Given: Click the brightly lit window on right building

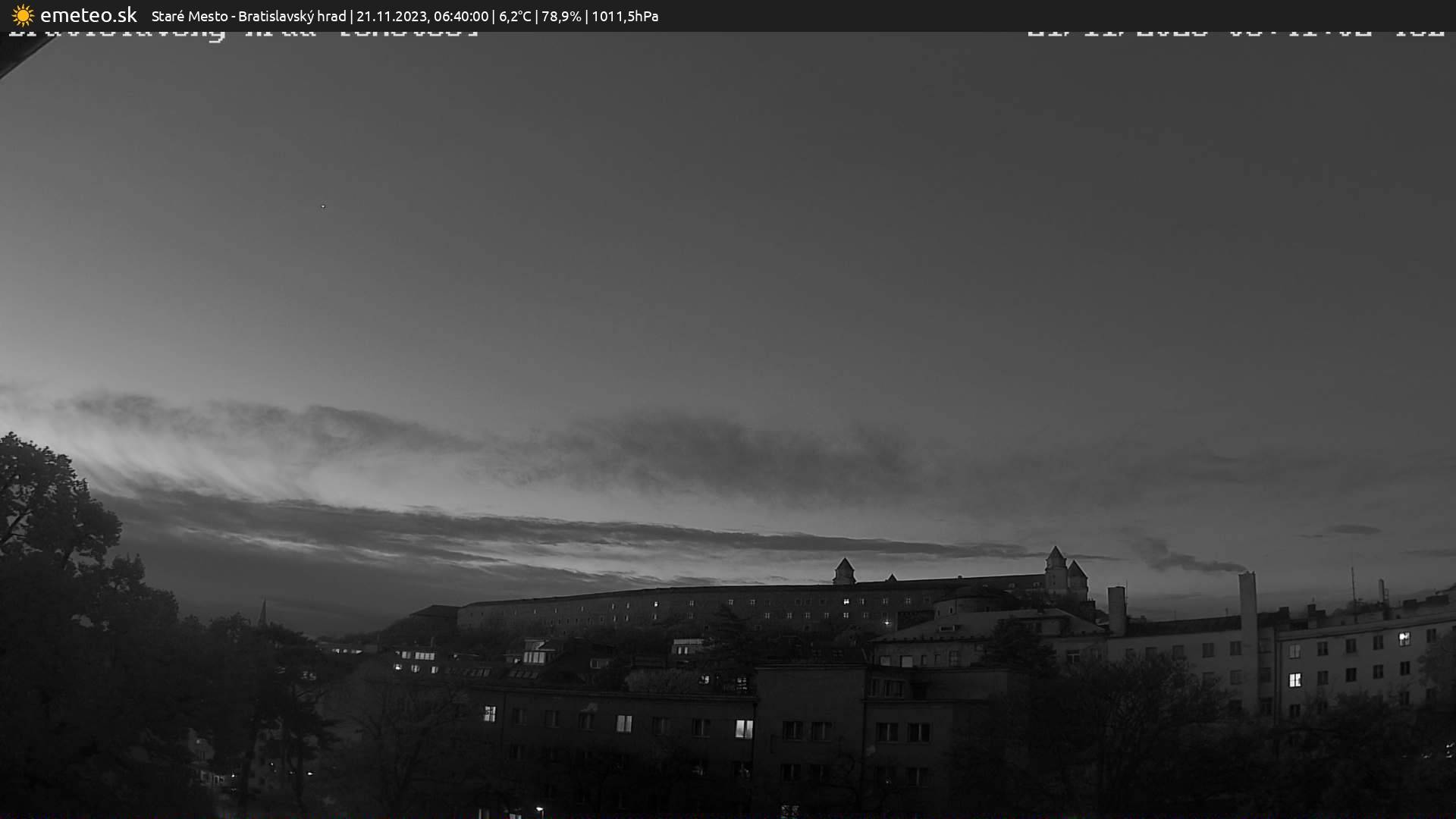Looking at the screenshot, I should tap(1294, 679).
